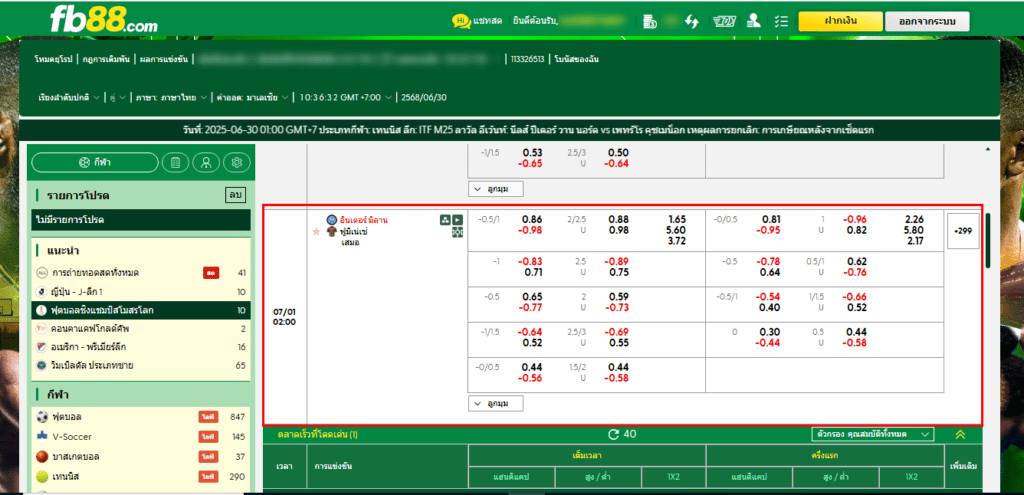The height and width of the screenshot is (495, 1024).
Task: Open all live broadcasts การถ่ายทอดสดทั้งหมด
Action: (141, 273)
